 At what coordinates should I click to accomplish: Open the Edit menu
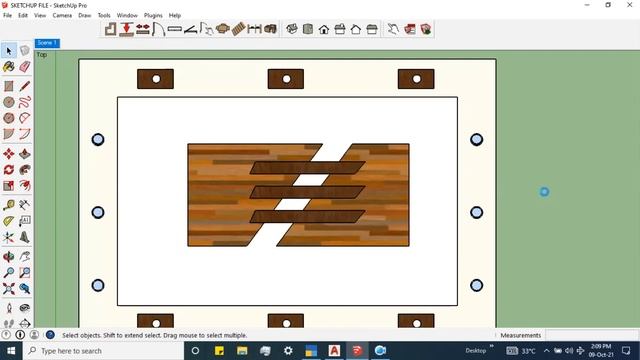(x=23, y=15)
